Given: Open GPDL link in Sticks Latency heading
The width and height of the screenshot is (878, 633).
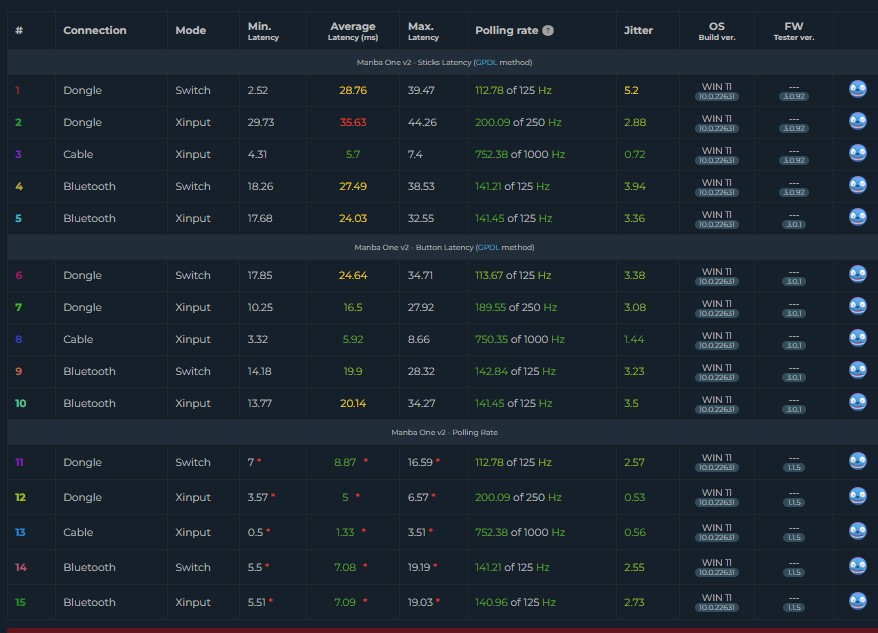Looking at the screenshot, I should (x=486, y=62).
